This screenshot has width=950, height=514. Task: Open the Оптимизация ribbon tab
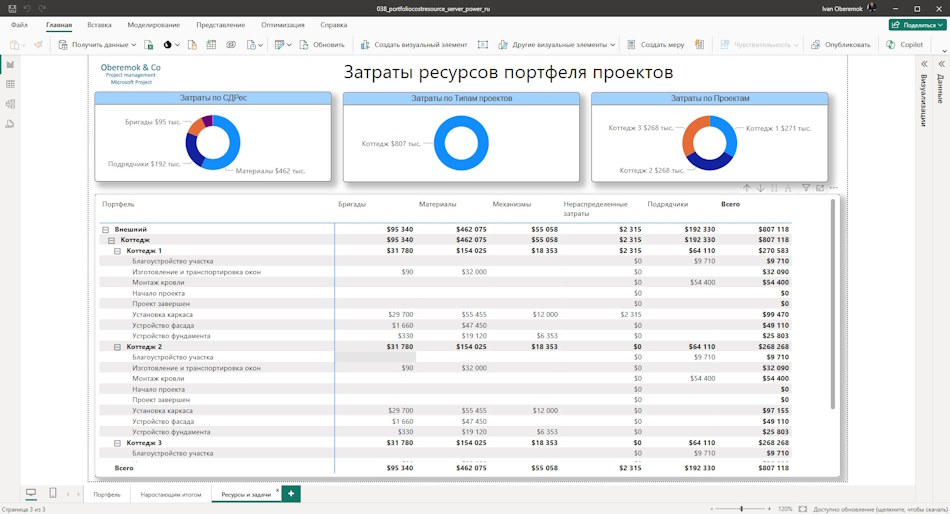[x=282, y=25]
